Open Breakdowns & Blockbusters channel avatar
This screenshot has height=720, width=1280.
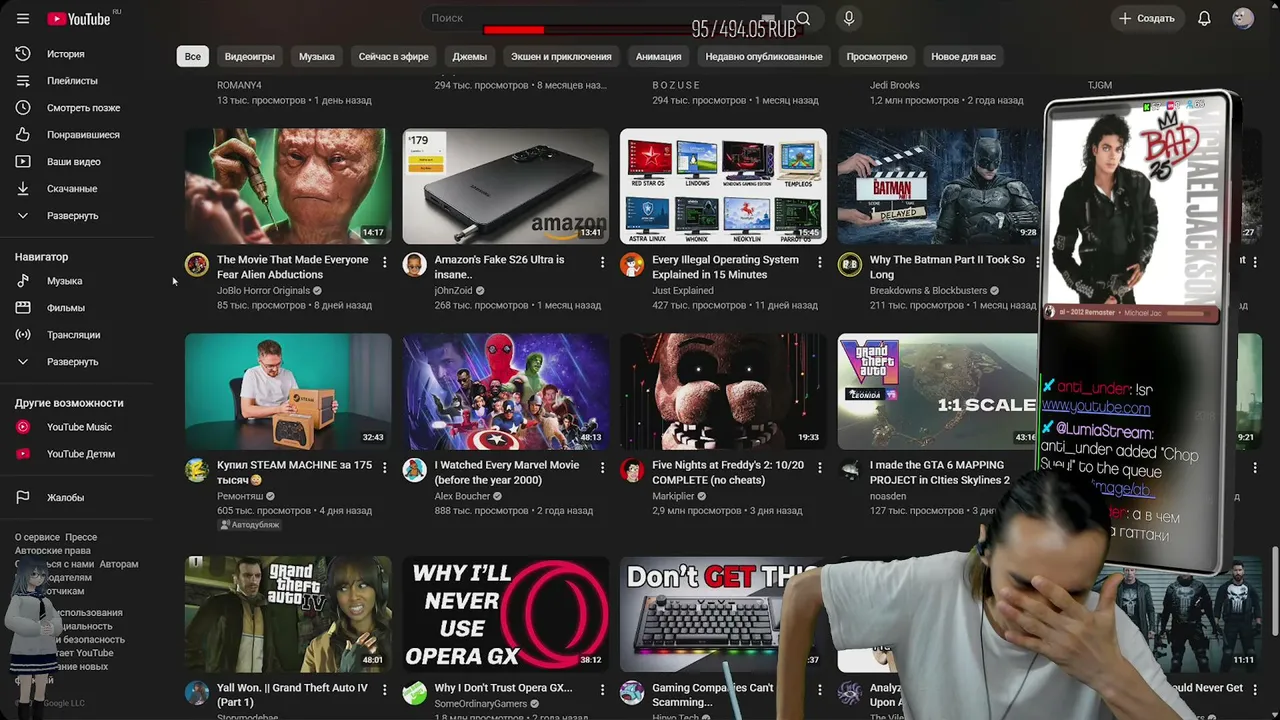(x=850, y=264)
